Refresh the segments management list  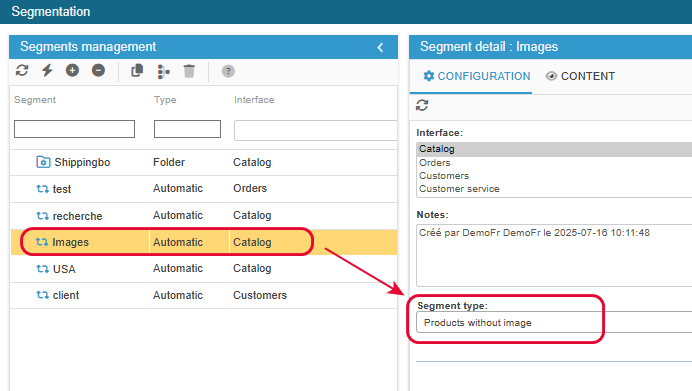(x=22, y=71)
